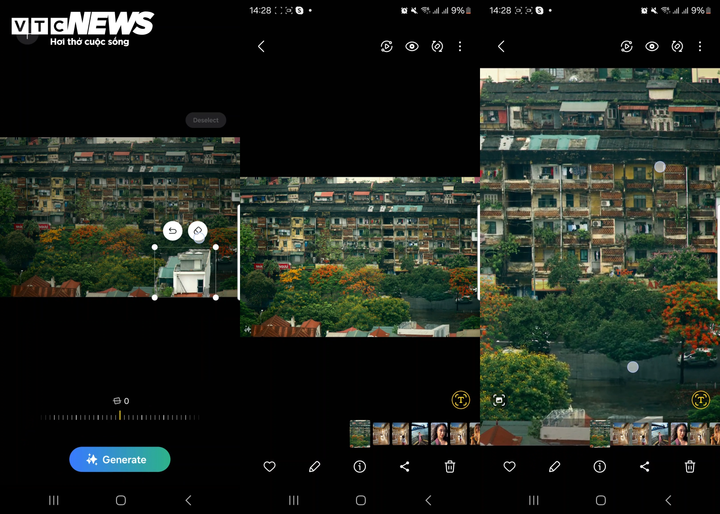Open photo info details in middle screen
This screenshot has width=720, height=514.
point(360,466)
